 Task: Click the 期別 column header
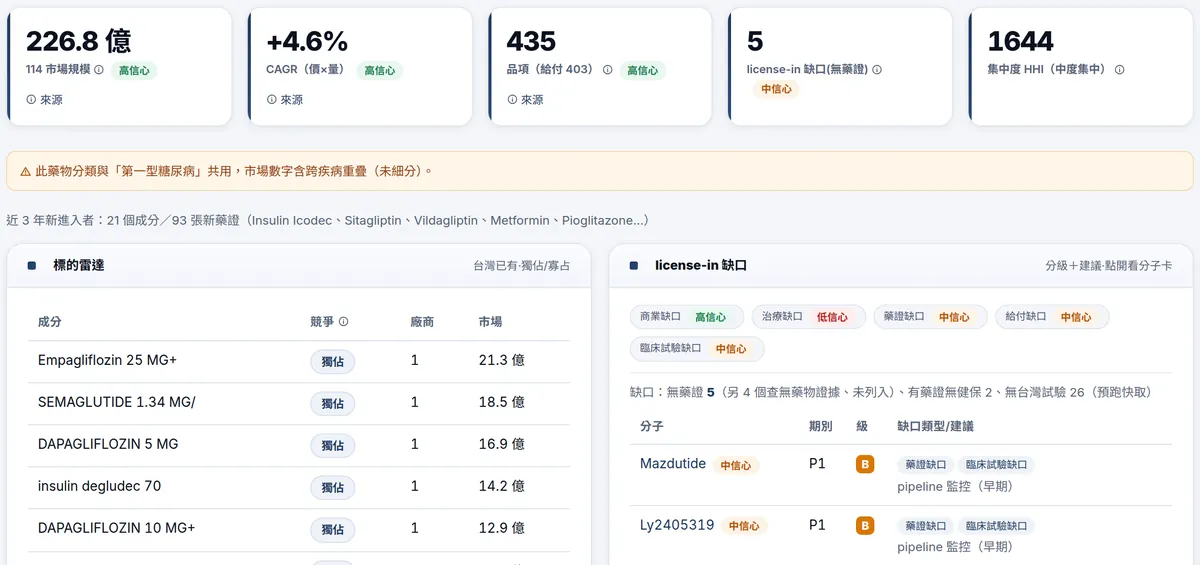821,426
